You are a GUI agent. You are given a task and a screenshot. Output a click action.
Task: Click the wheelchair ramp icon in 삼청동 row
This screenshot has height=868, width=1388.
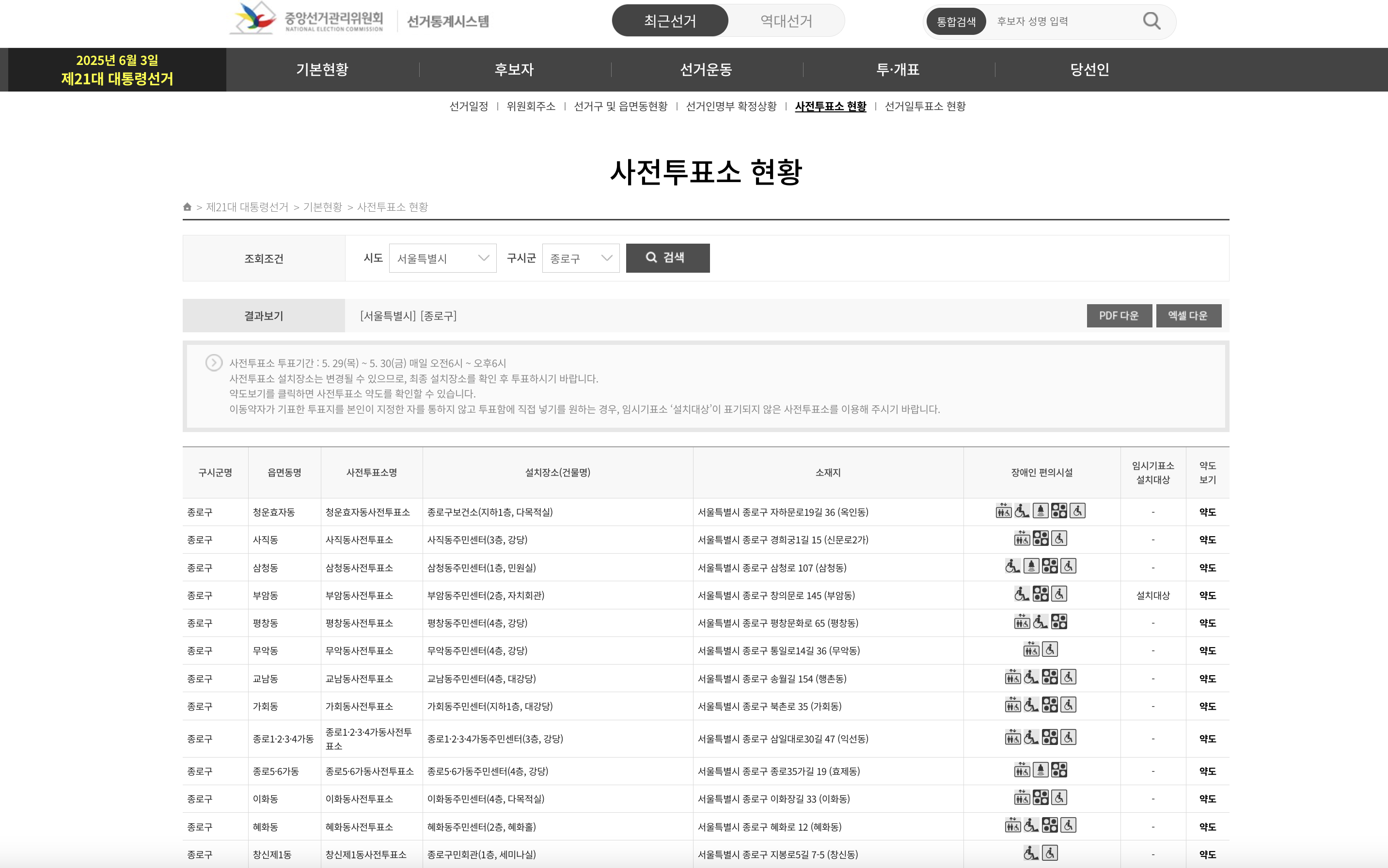[x=1012, y=567]
